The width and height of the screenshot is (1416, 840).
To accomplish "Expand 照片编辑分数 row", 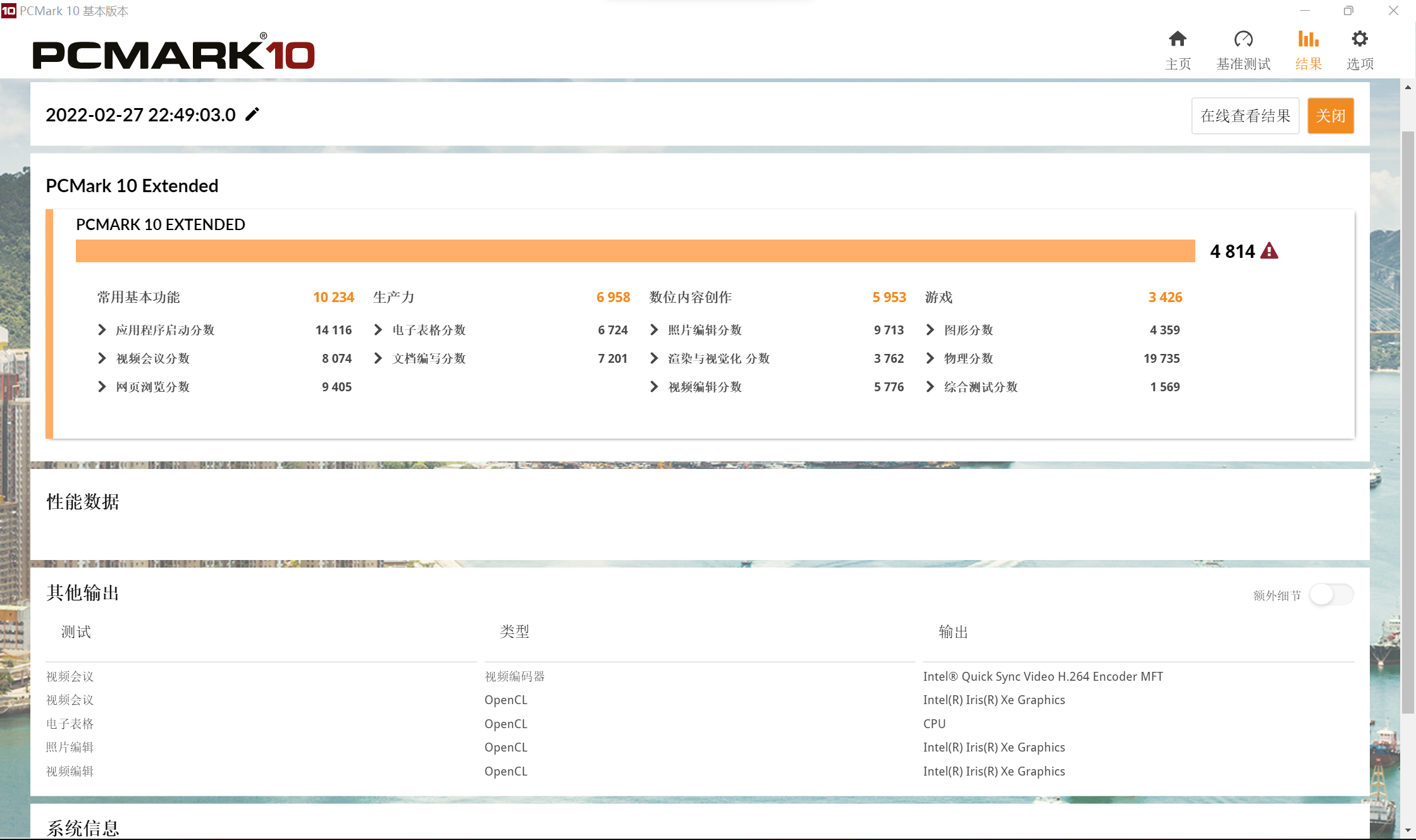I will coord(654,330).
